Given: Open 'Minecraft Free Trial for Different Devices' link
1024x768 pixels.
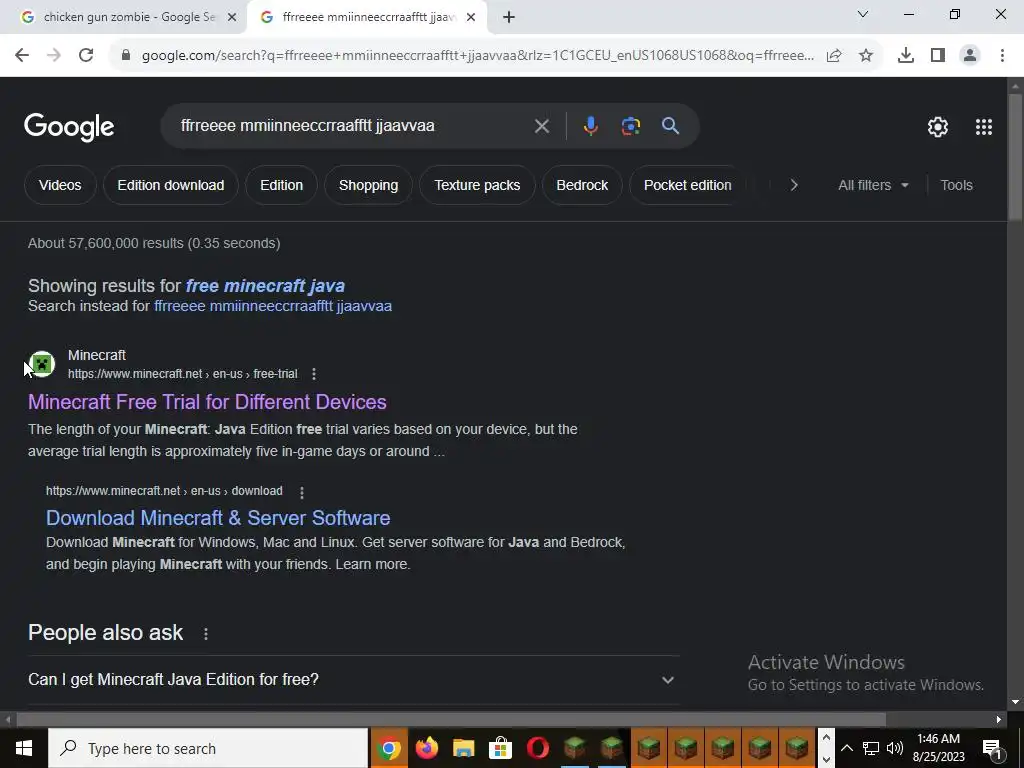Looking at the screenshot, I should pyautogui.click(x=207, y=402).
